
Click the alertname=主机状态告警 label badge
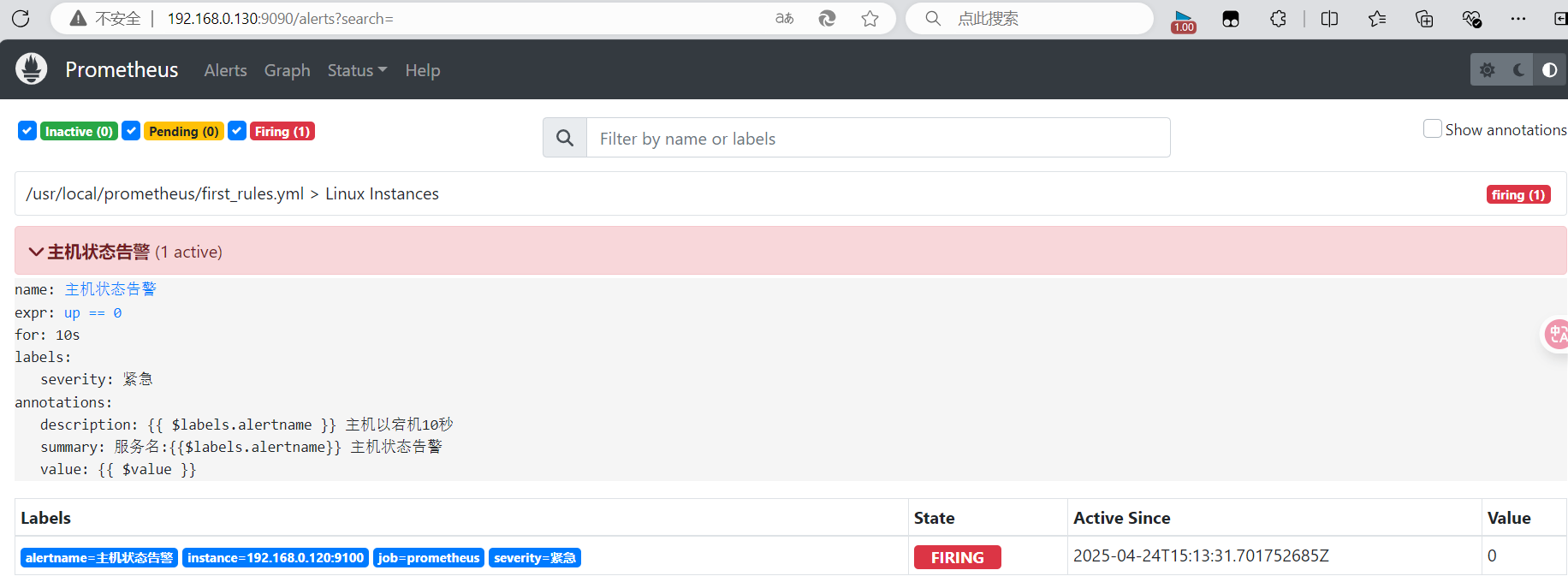[99, 557]
